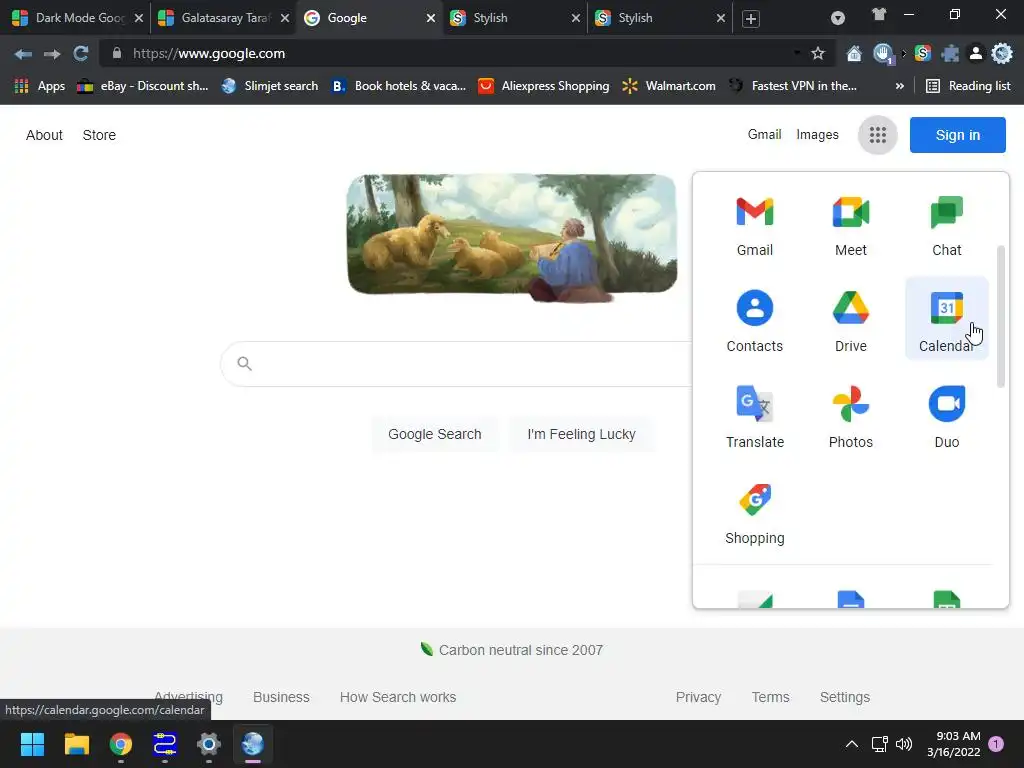Image resolution: width=1024 pixels, height=768 pixels.
Task: Open File Explorer from taskbar
Action: click(76, 744)
